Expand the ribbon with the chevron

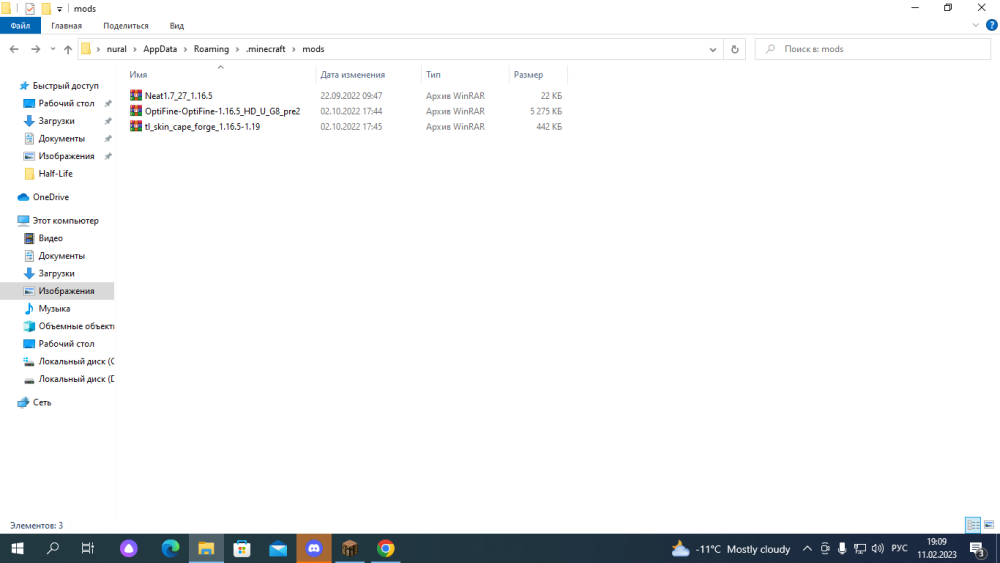(975, 26)
